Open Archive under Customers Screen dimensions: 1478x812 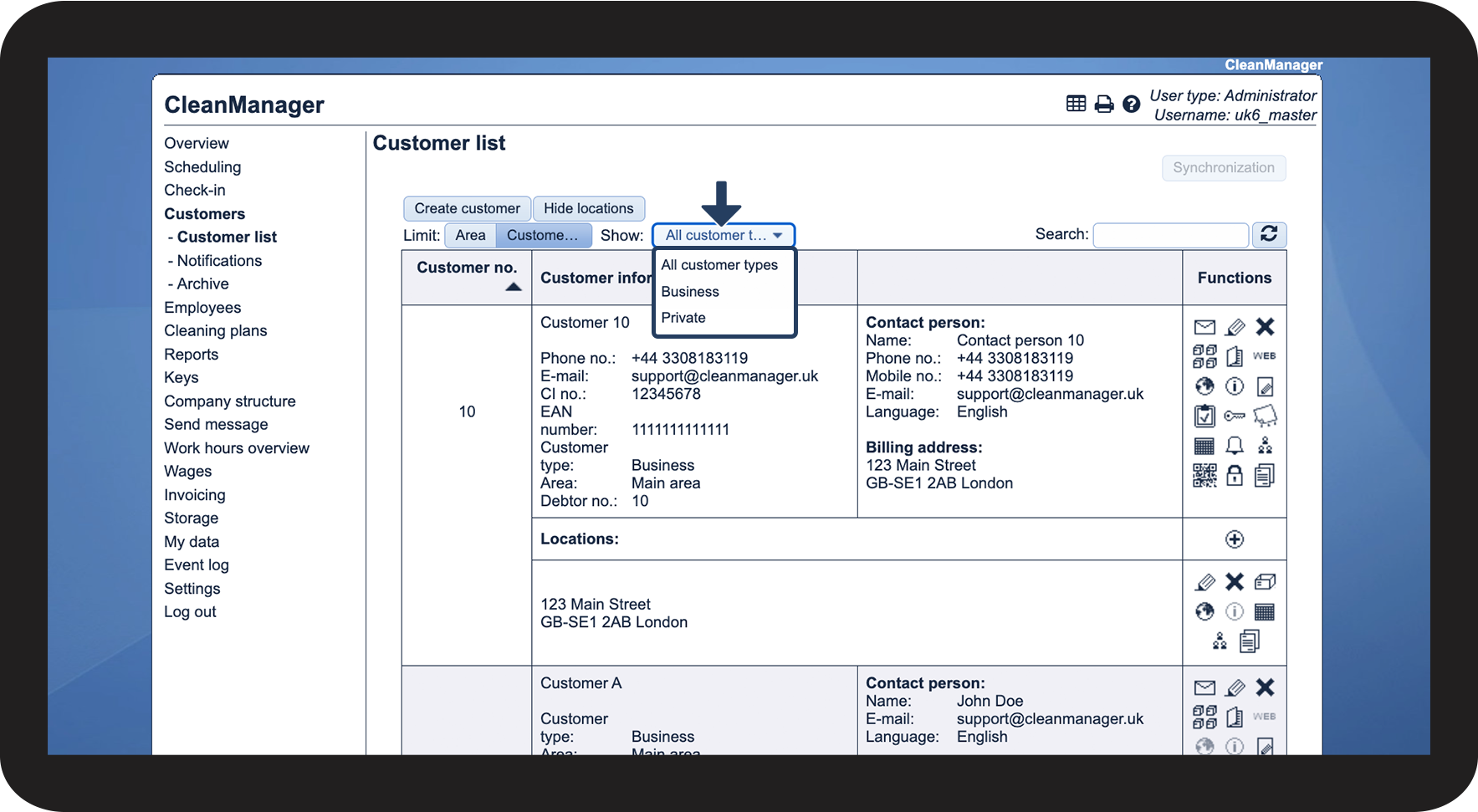202,284
